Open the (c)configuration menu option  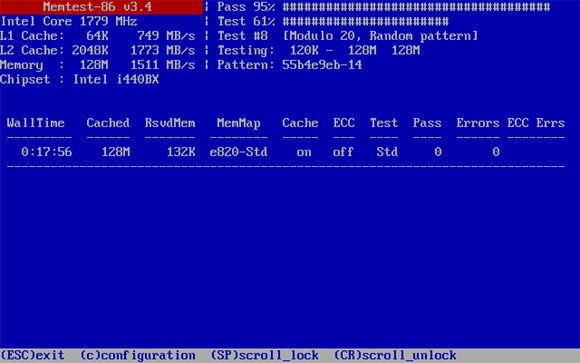pyautogui.click(x=138, y=356)
